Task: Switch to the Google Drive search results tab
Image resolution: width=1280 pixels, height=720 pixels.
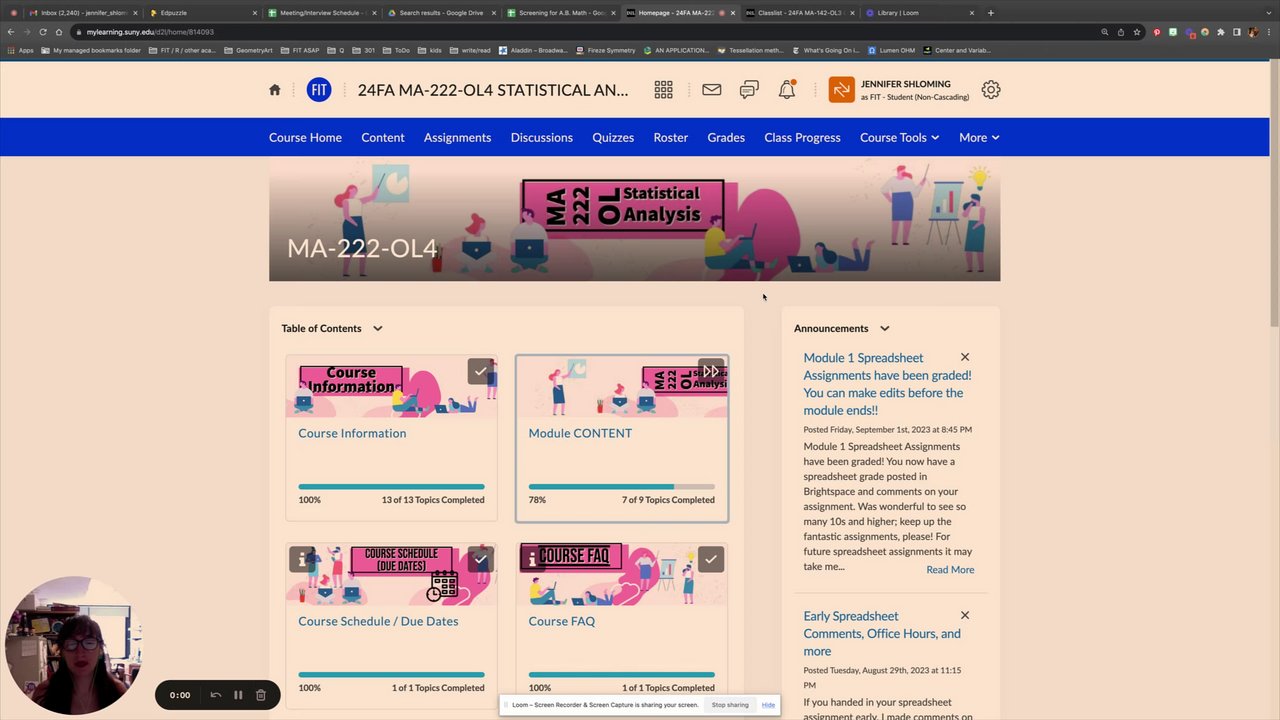Action: point(440,13)
